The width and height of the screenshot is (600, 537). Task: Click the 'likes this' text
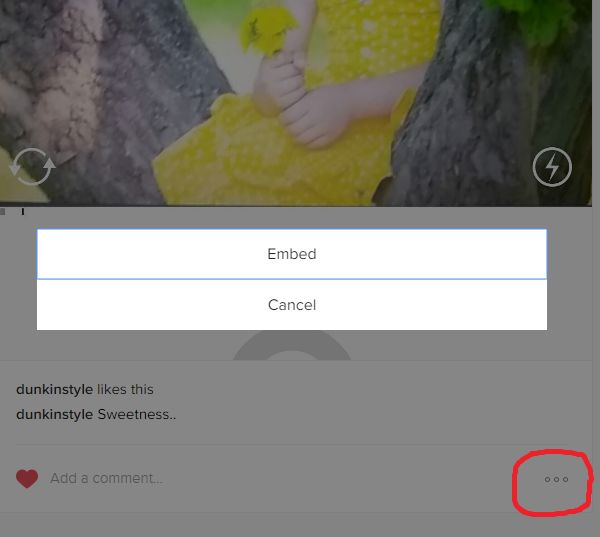coord(125,389)
